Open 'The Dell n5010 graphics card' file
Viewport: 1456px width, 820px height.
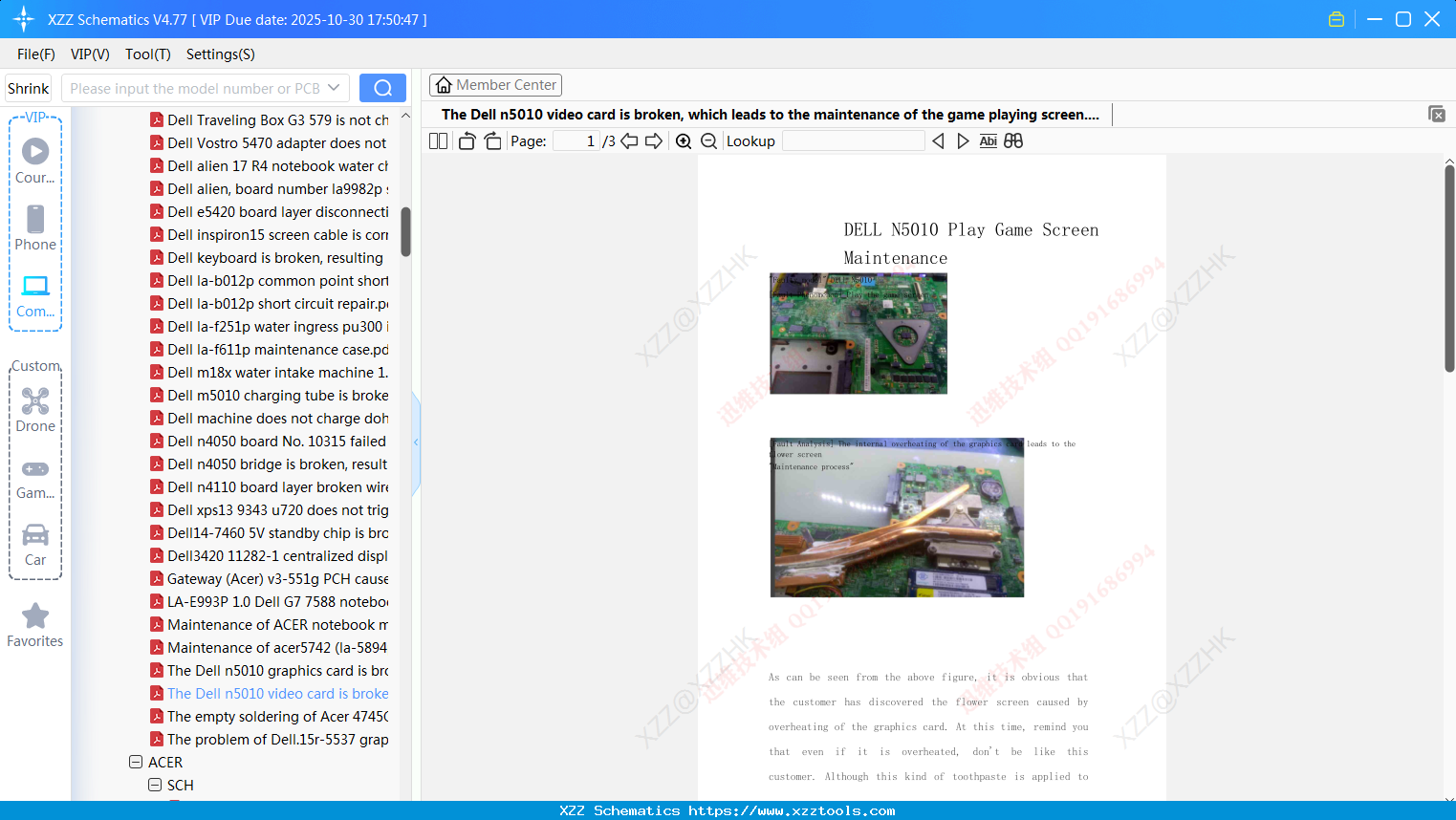270,670
